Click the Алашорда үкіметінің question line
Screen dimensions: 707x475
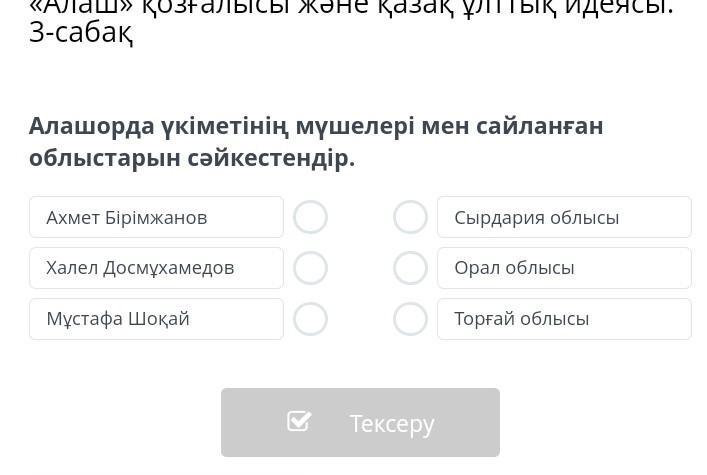click(316, 126)
